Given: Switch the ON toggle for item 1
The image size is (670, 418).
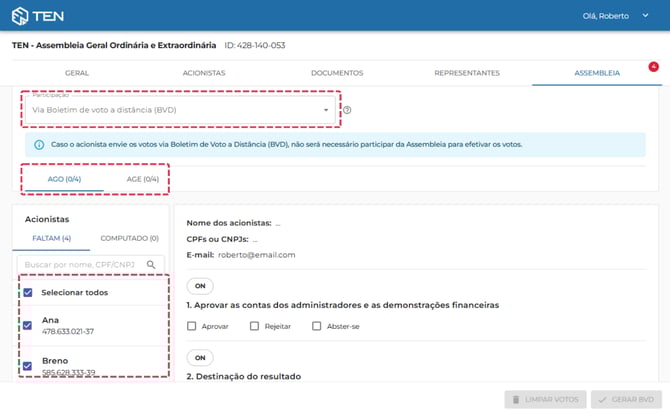Looking at the screenshot, I should 200,286.
